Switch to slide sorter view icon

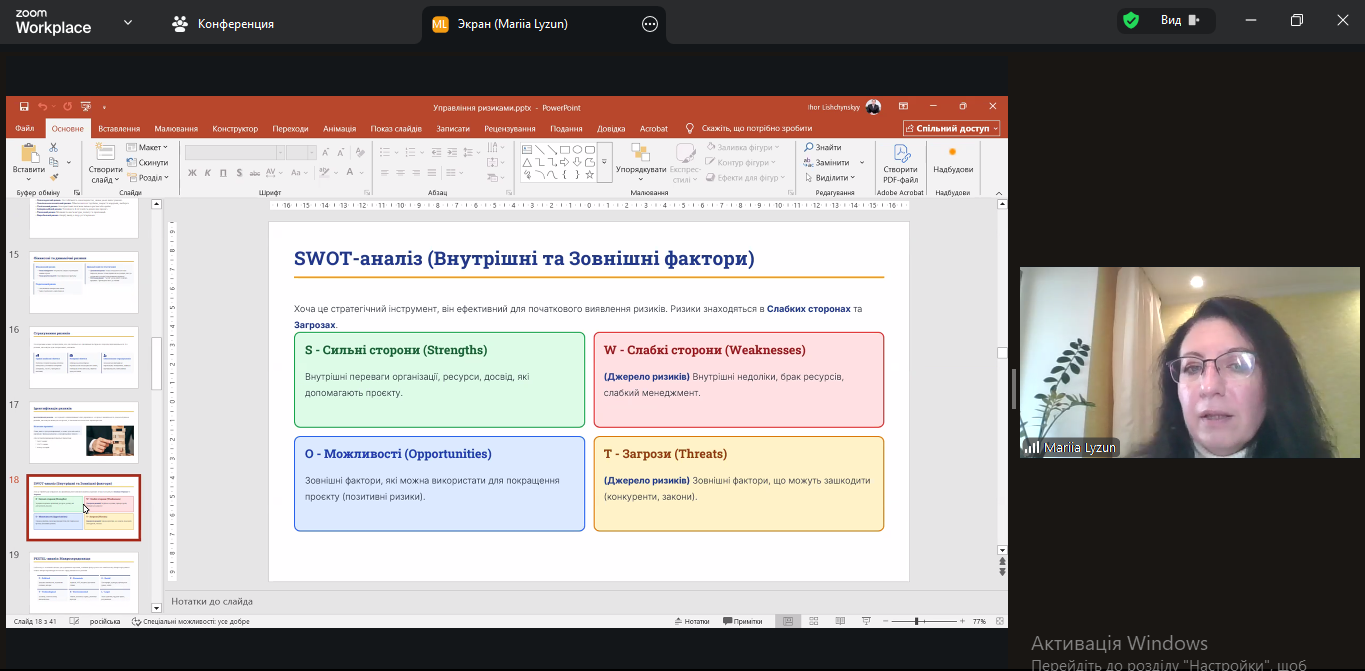[x=814, y=621]
